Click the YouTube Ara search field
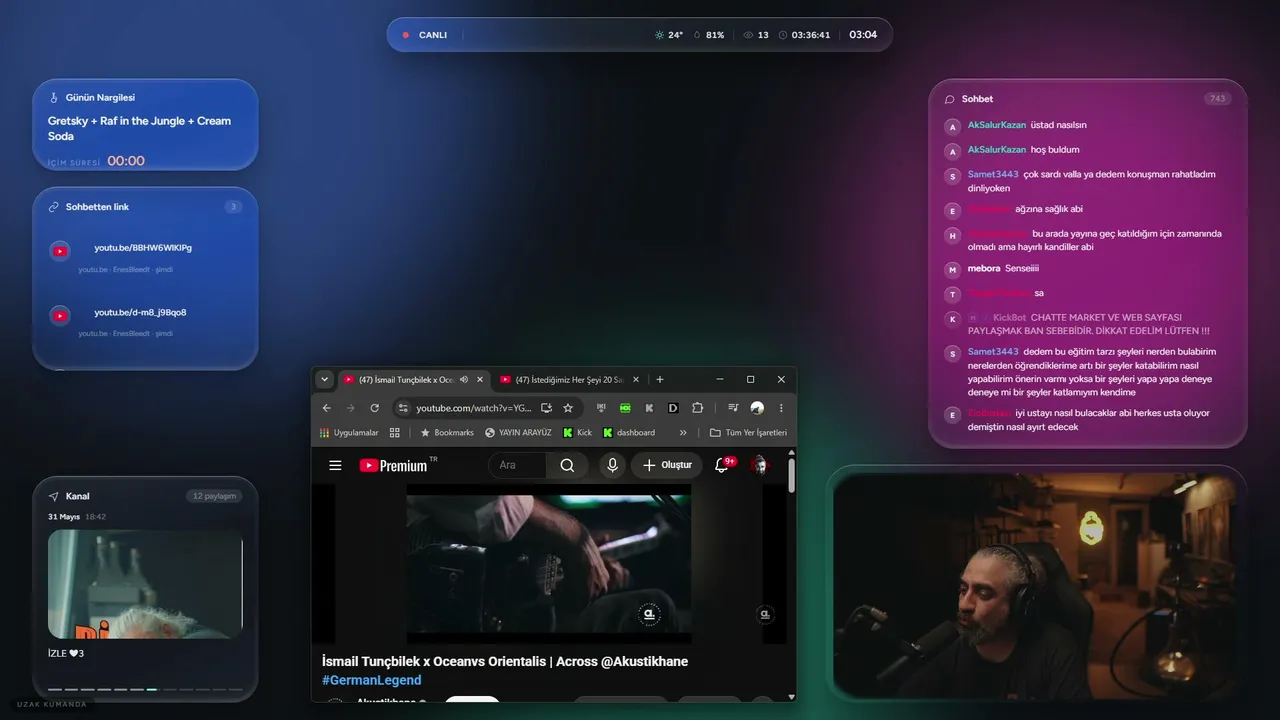Viewport: 1280px width, 720px height. click(x=517, y=465)
